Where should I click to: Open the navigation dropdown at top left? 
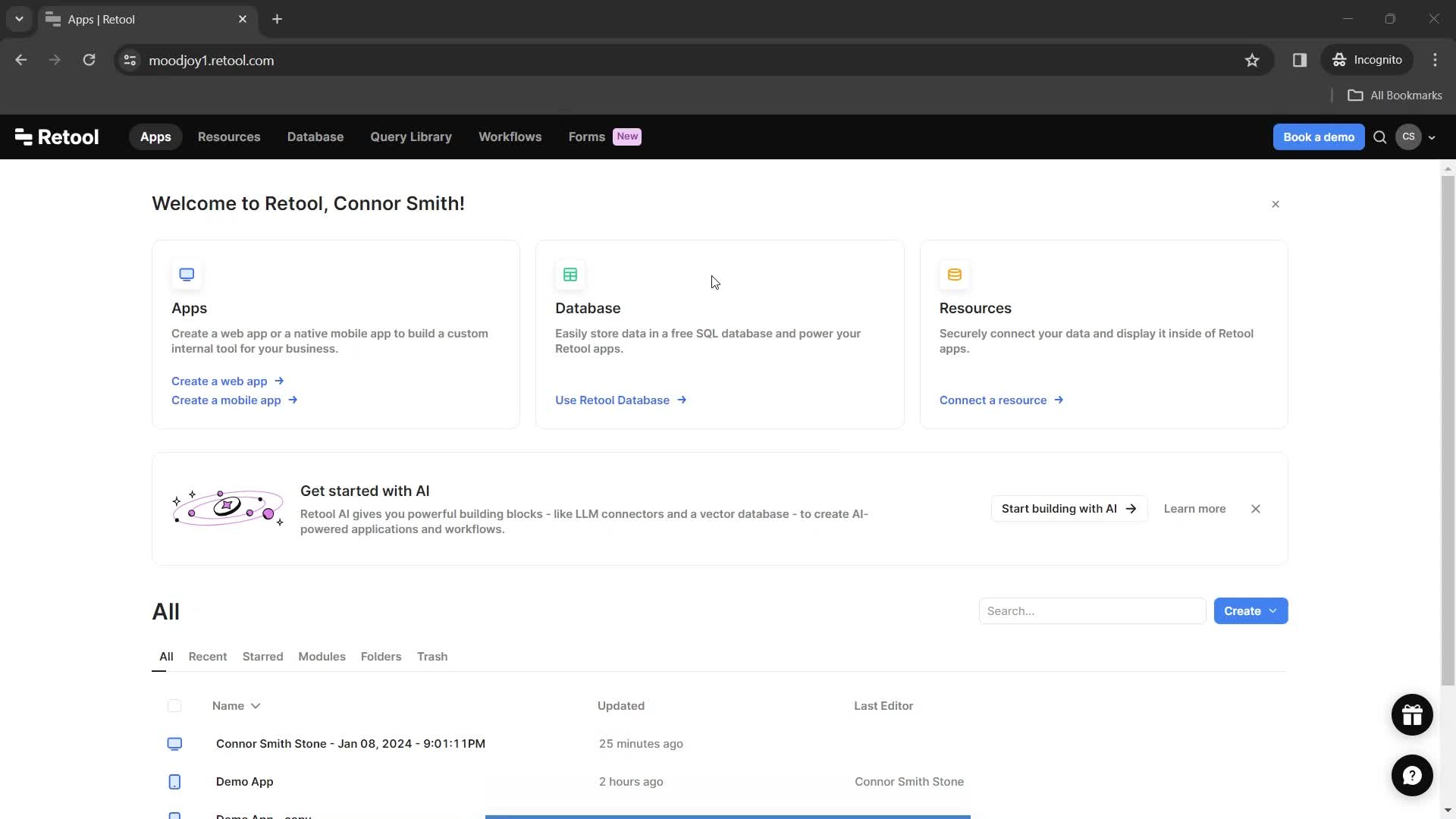(x=18, y=19)
